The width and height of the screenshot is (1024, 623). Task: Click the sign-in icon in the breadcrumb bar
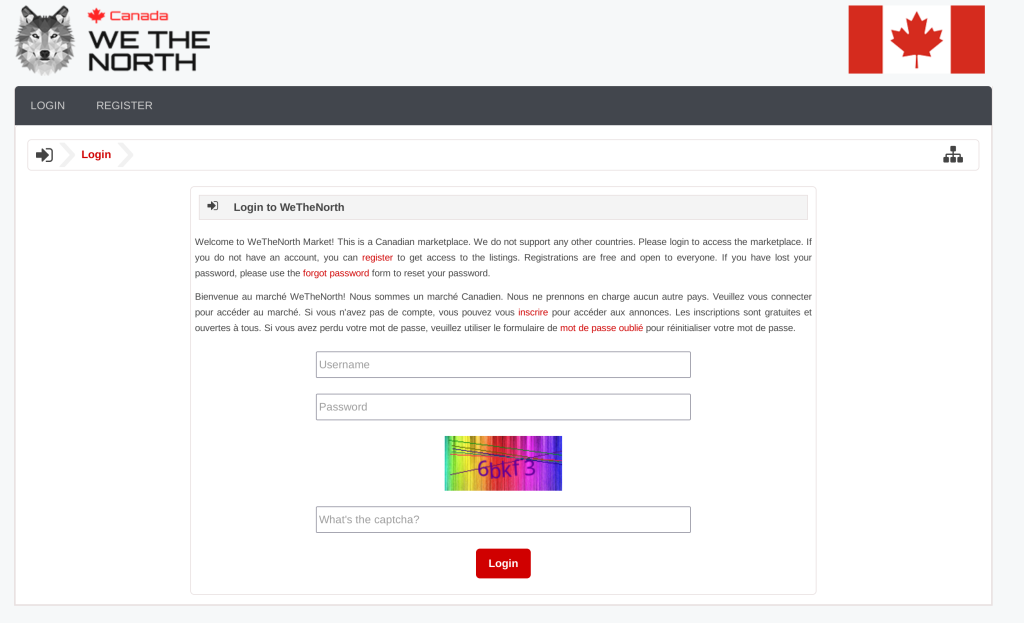(x=44, y=155)
